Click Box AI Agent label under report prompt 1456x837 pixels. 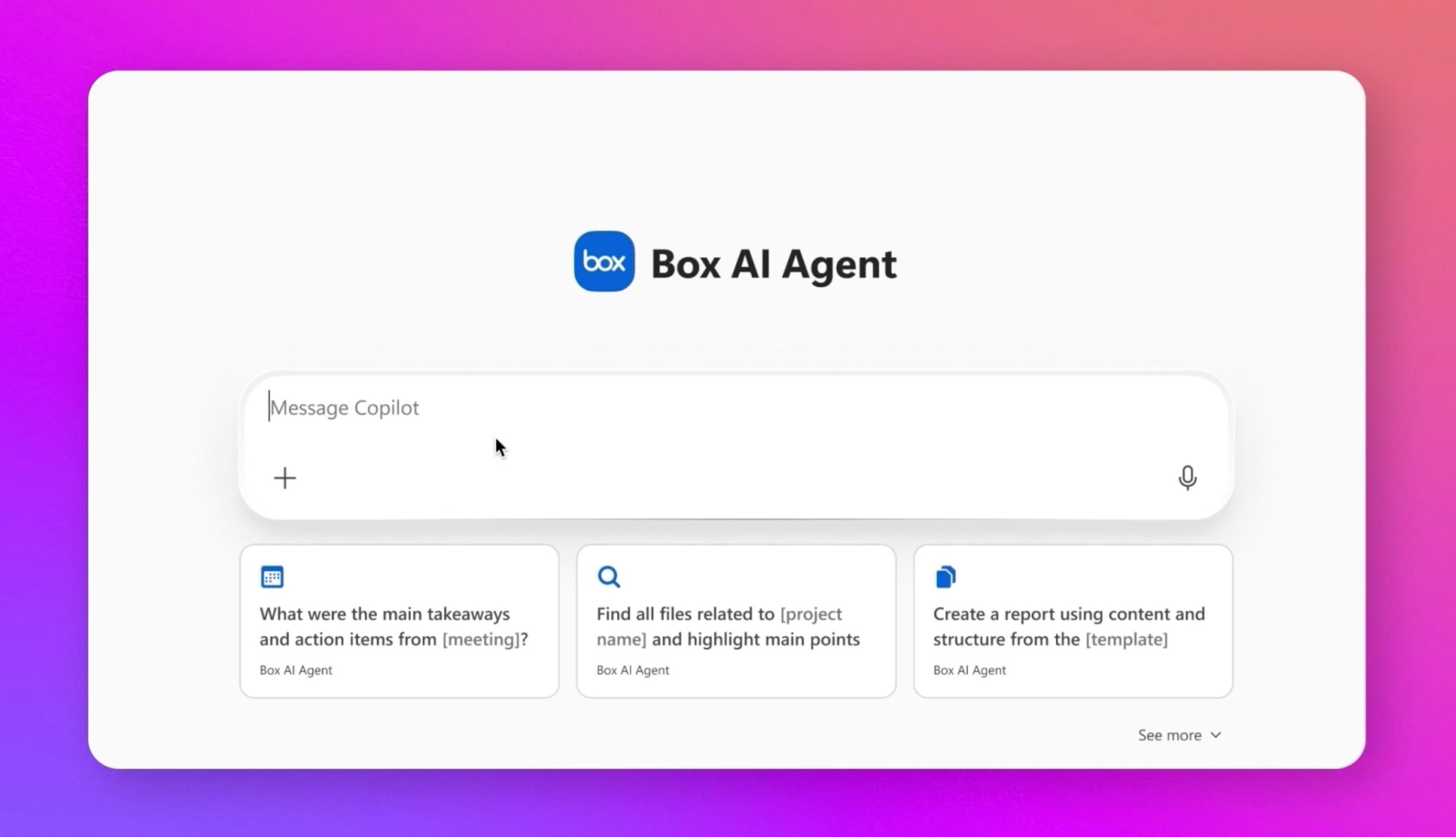tap(969, 670)
